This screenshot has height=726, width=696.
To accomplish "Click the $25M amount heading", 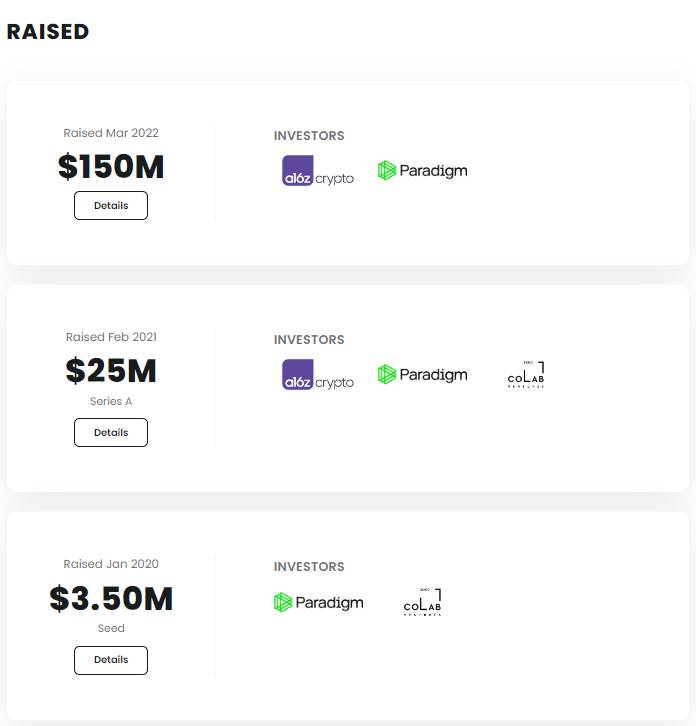I will coord(111,371).
